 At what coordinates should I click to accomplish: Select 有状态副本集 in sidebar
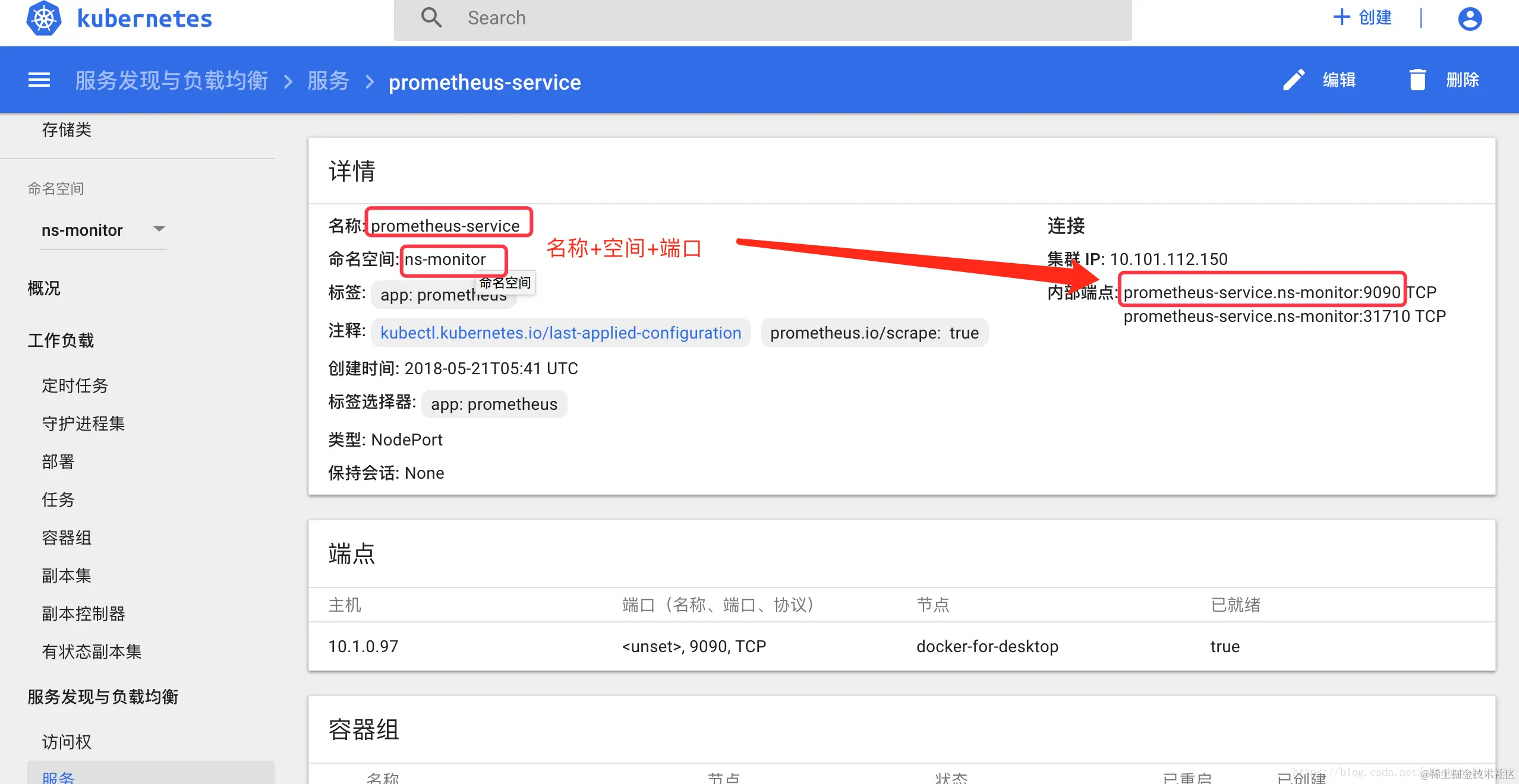(x=92, y=652)
